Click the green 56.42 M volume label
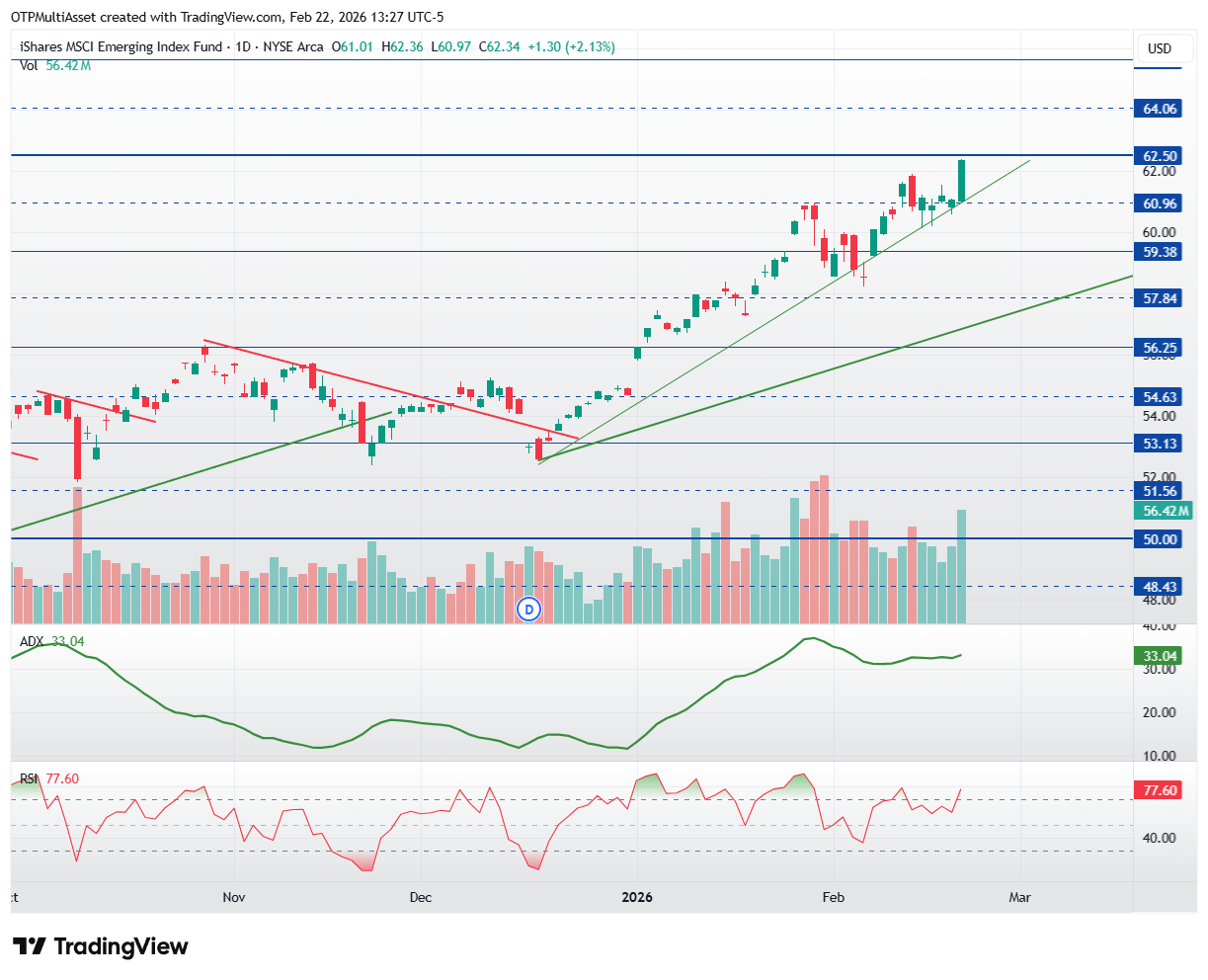The image size is (1208, 980). (x=1163, y=511)
